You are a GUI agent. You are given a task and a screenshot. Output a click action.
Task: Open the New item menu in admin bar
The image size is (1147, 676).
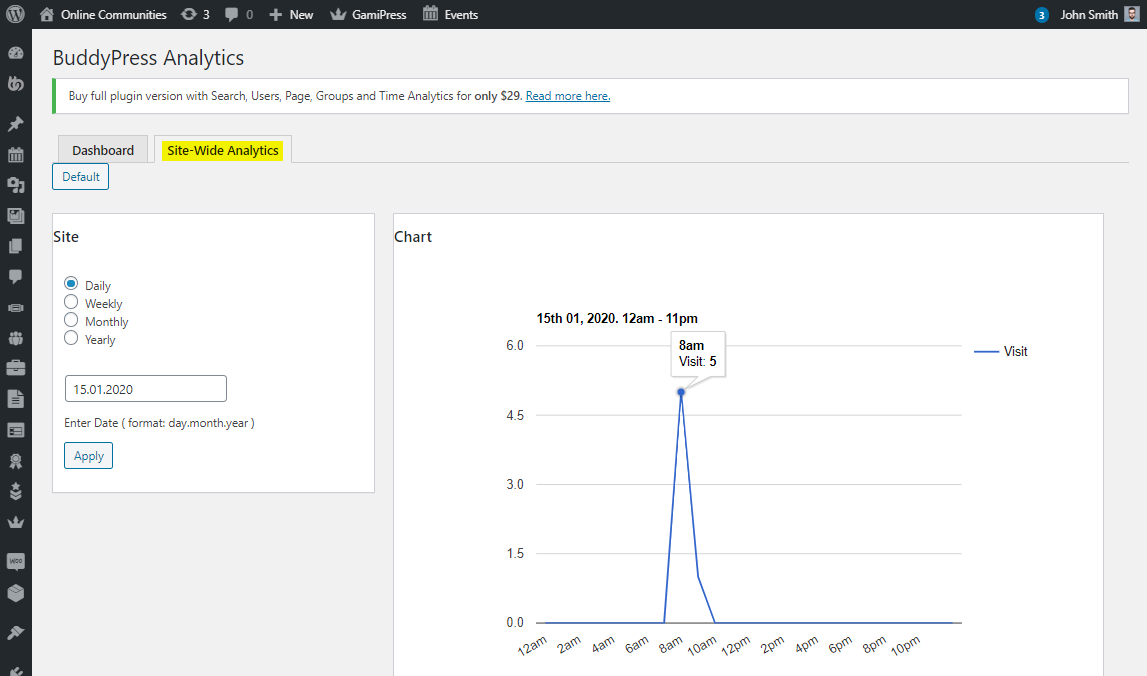click(x=290, y=14)
